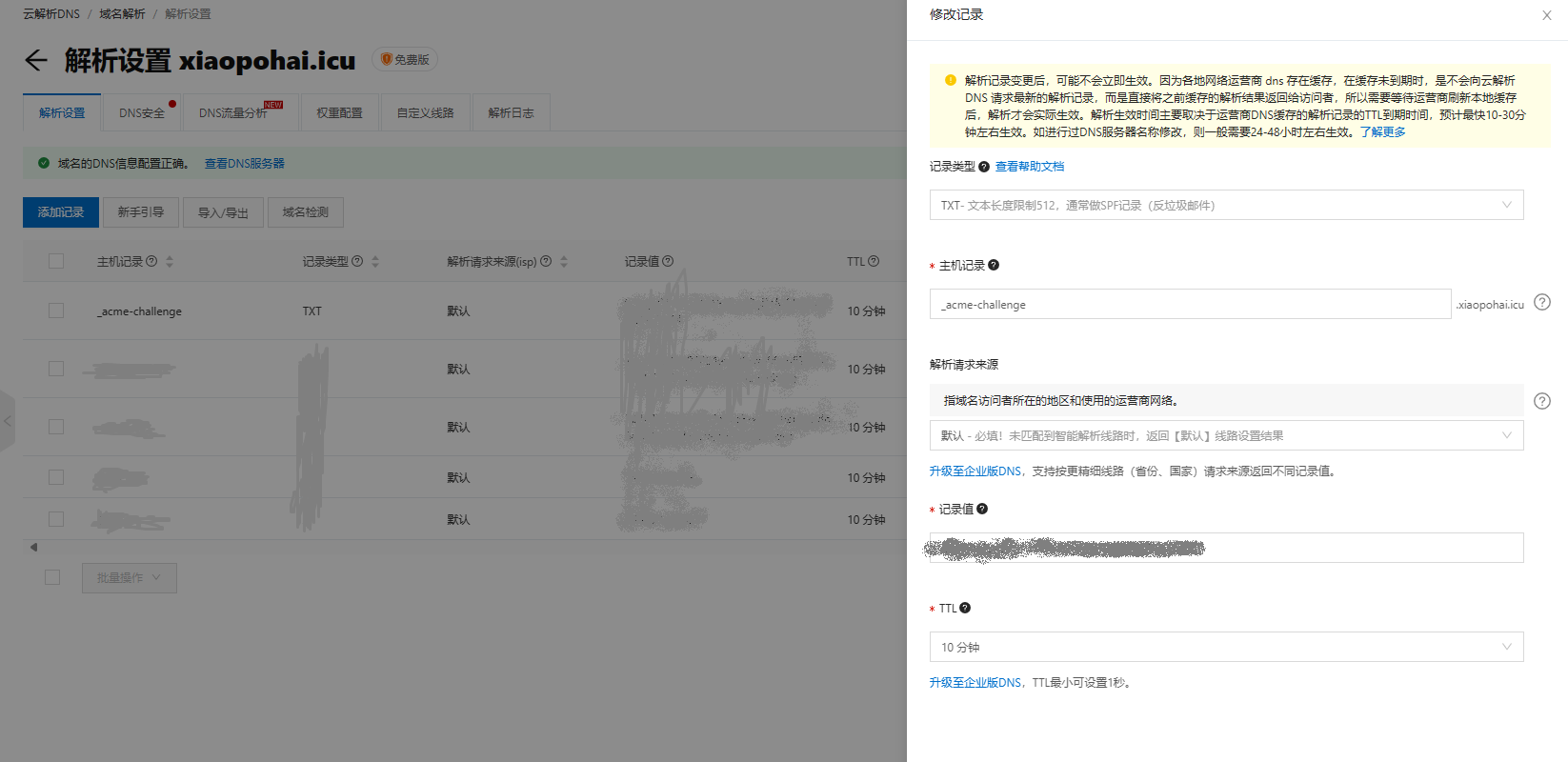Click _acme-challenge host record cell in table
Image resolution: width=1568 pixels, height=762 pixels.
click(139, 311)
